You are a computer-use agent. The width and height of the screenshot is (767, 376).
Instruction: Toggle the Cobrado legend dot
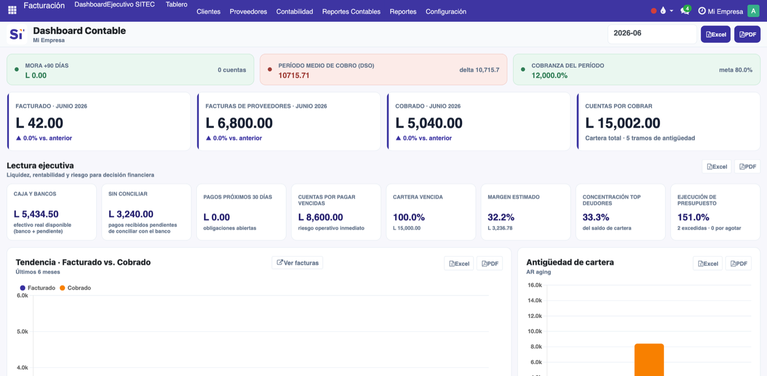pos(62,288)
